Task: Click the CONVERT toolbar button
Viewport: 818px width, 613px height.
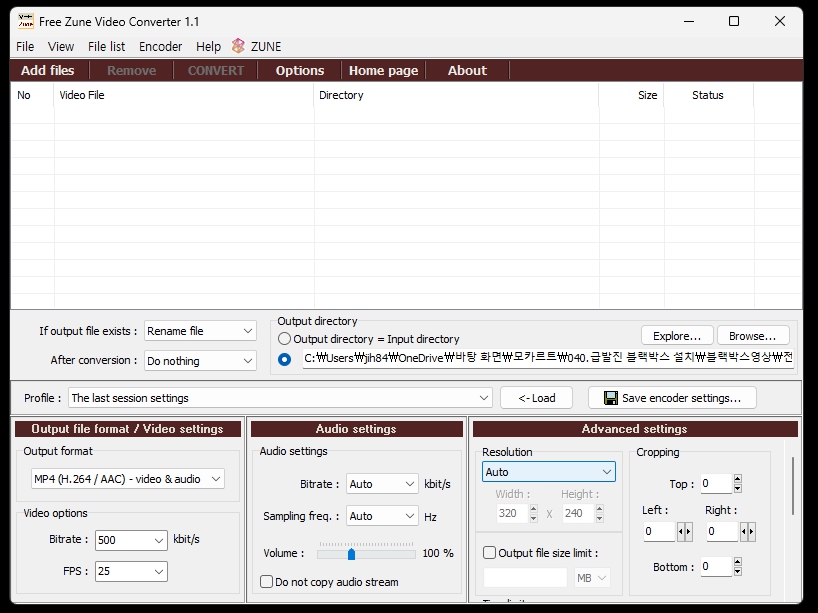Action: click(x=215, y=70)
